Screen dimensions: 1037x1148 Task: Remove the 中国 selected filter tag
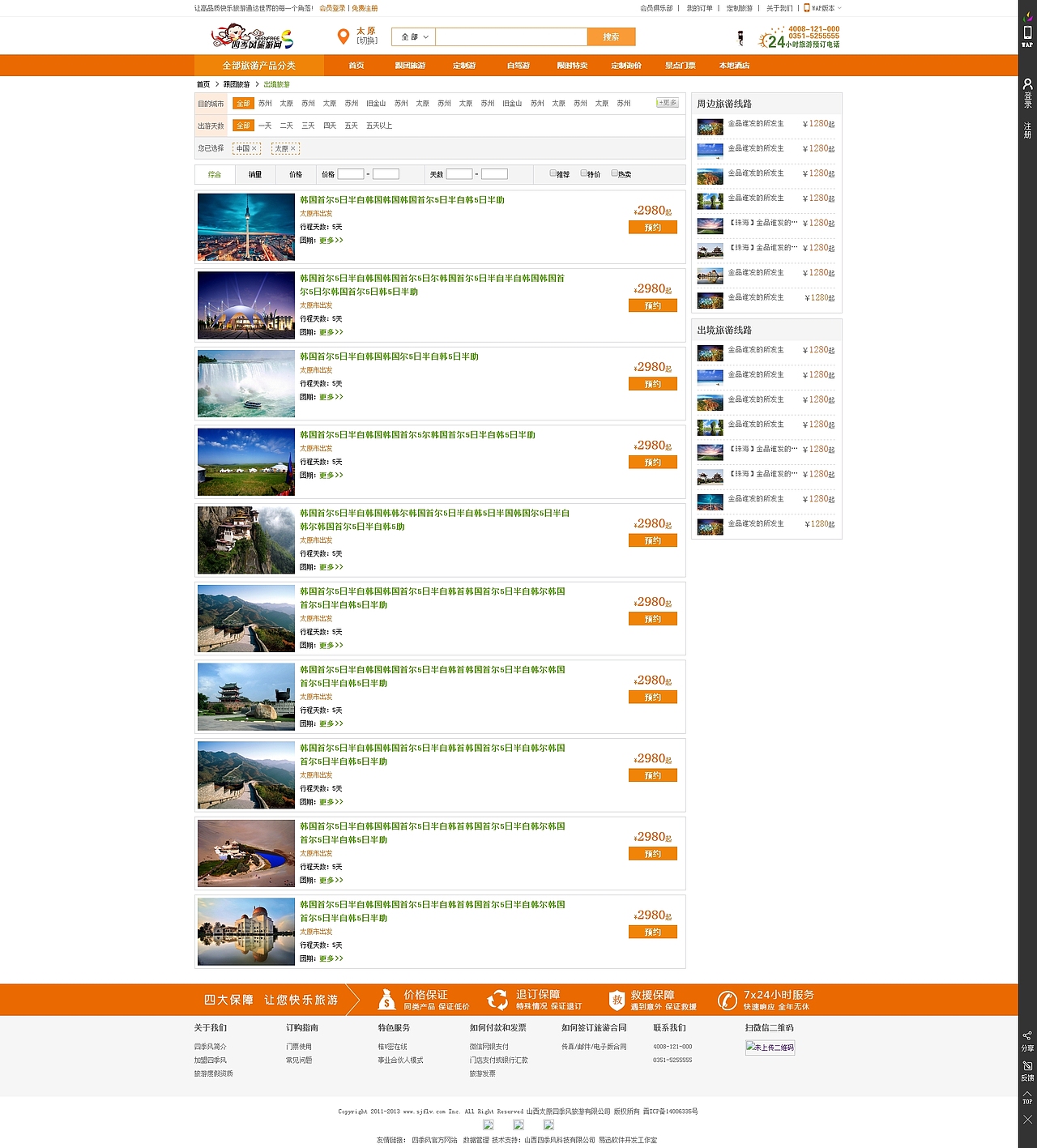[x=254, y=148]
